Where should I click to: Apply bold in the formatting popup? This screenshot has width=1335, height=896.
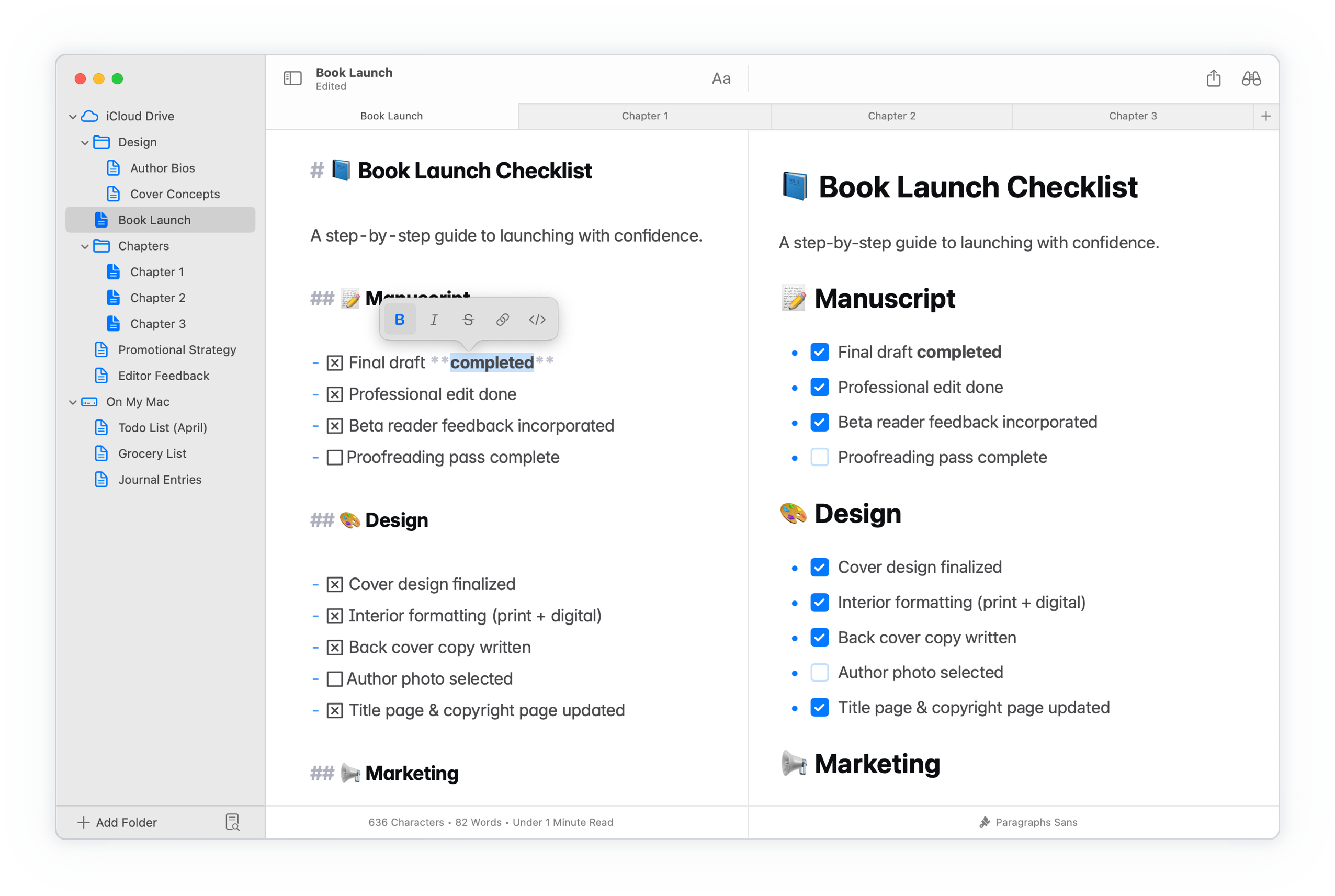click(x=400, y=320)
